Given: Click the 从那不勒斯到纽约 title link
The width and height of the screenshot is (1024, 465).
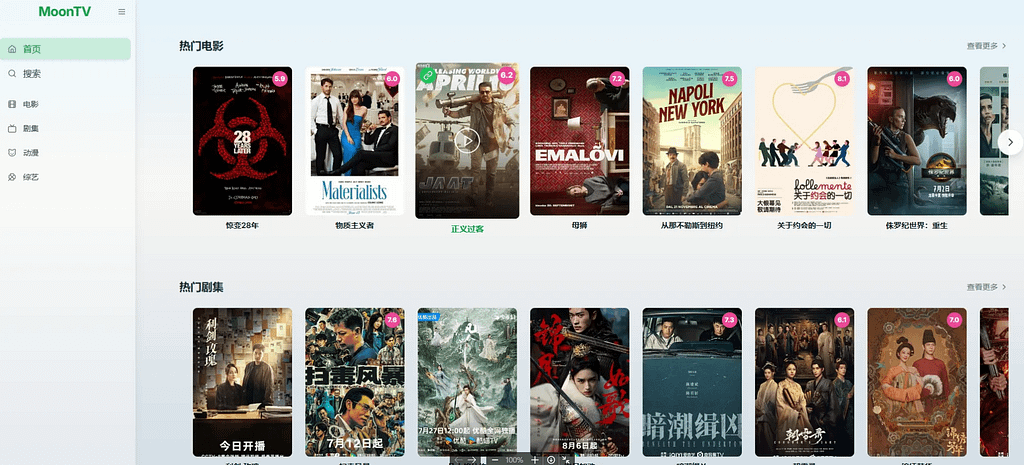Looking at the screenshot, I should coord(692,225).
